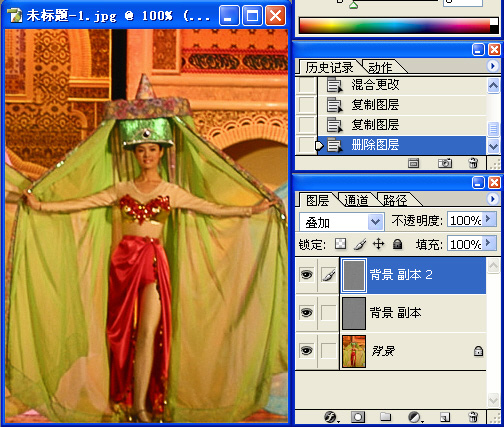The width and height of the screenshot is (504, 427).
Task: Select the 混合更改 history state
Action: point(402,85)
